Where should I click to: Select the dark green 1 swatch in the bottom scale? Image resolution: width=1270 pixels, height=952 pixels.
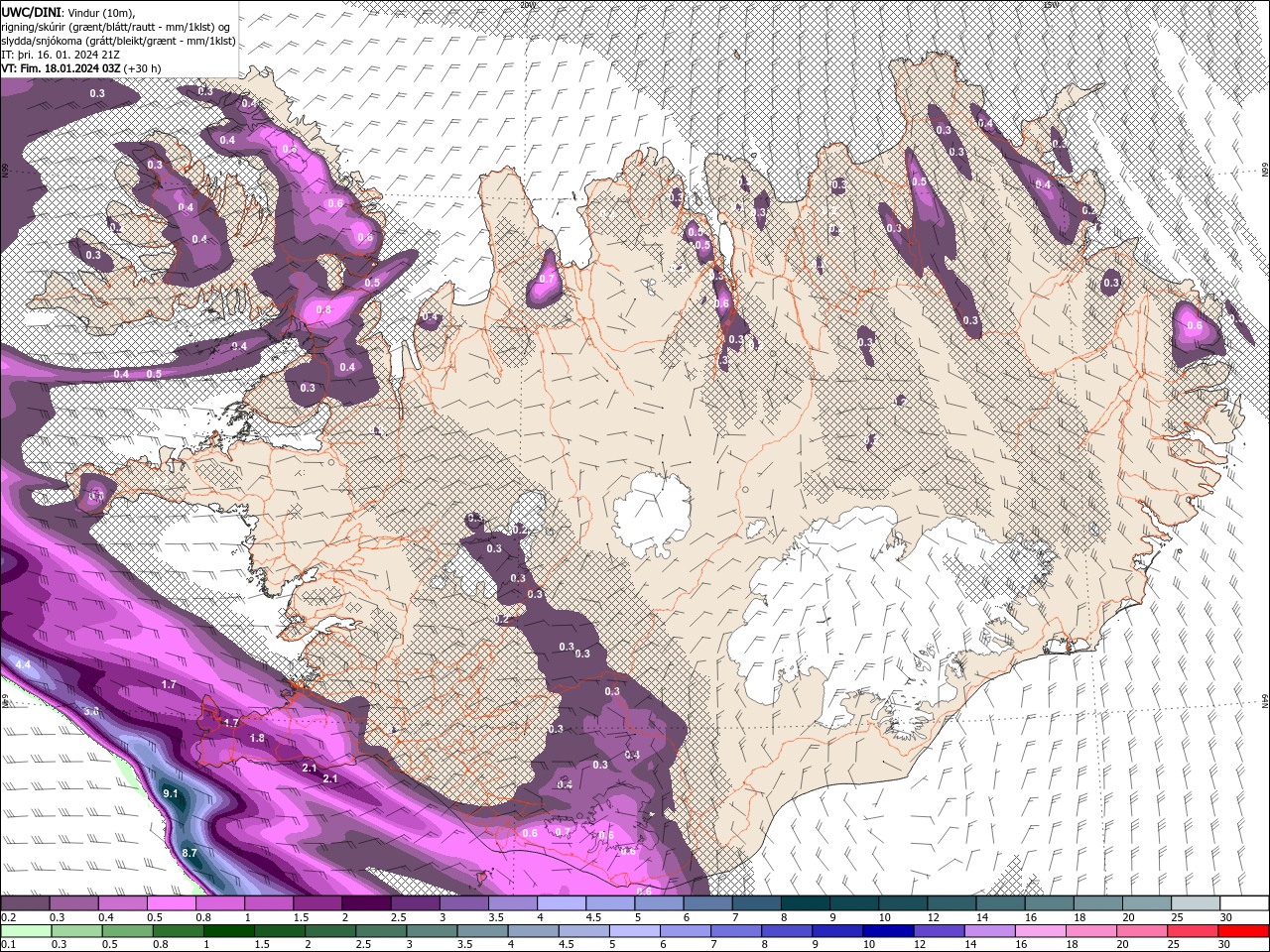coord(229,931)
